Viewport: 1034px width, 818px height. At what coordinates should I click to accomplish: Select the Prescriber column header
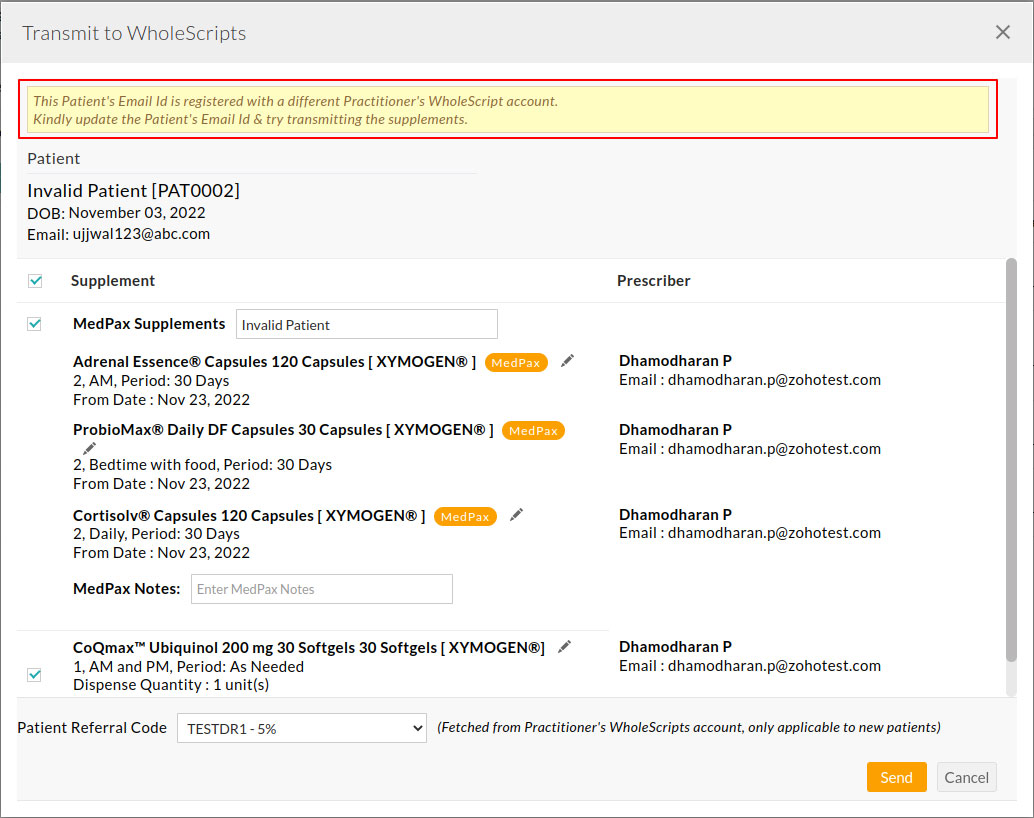(653, 281)
